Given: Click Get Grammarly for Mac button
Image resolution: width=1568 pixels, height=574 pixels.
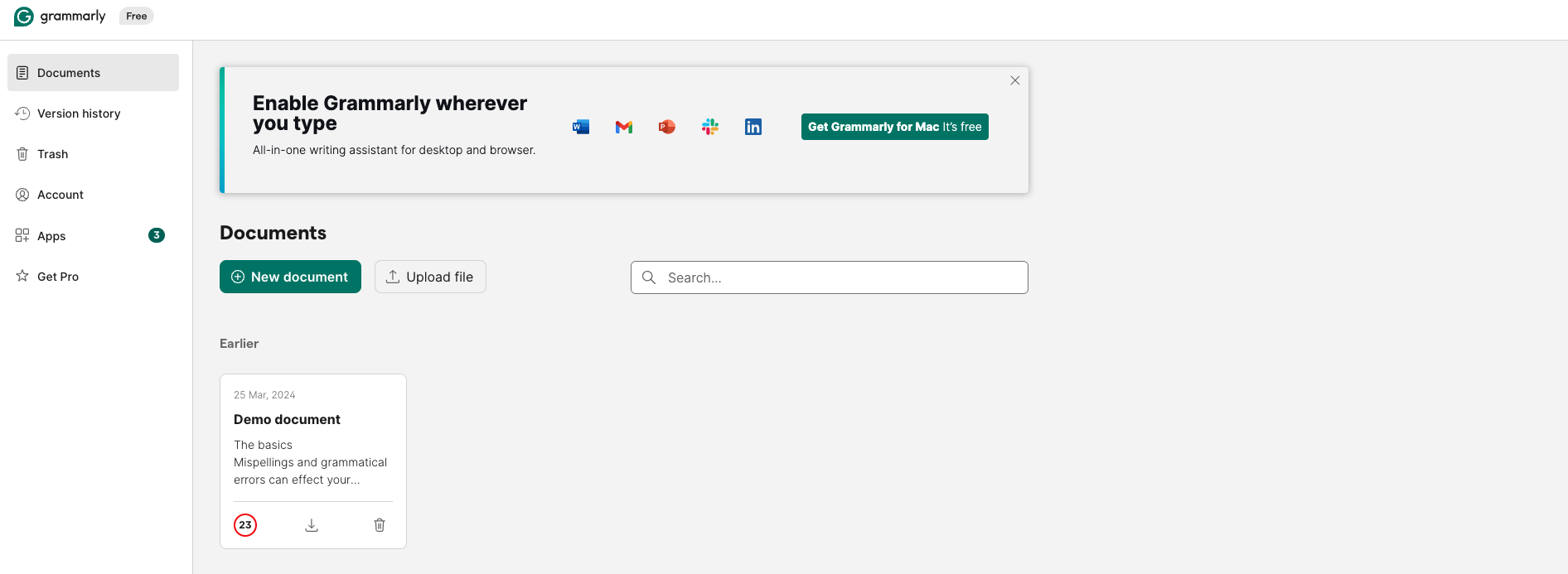Looking at the screenshot, I should pos(895,127).
